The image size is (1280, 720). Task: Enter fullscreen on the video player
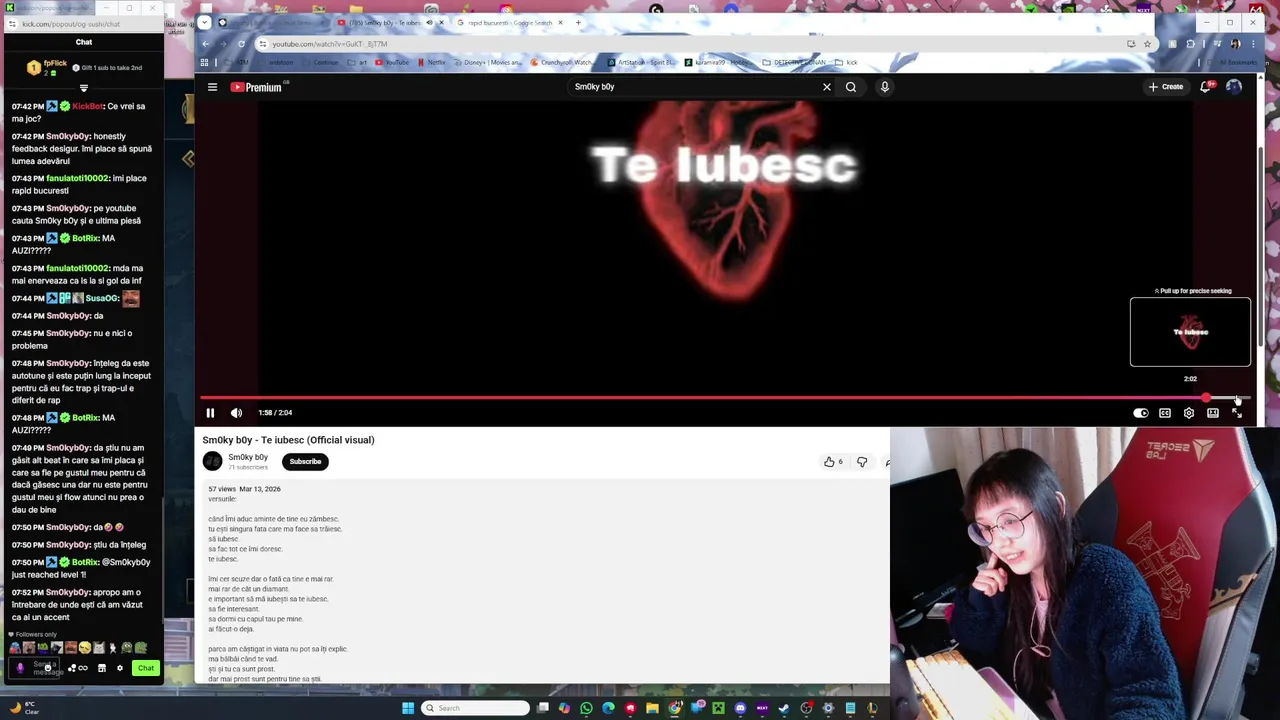point(1237,413)
